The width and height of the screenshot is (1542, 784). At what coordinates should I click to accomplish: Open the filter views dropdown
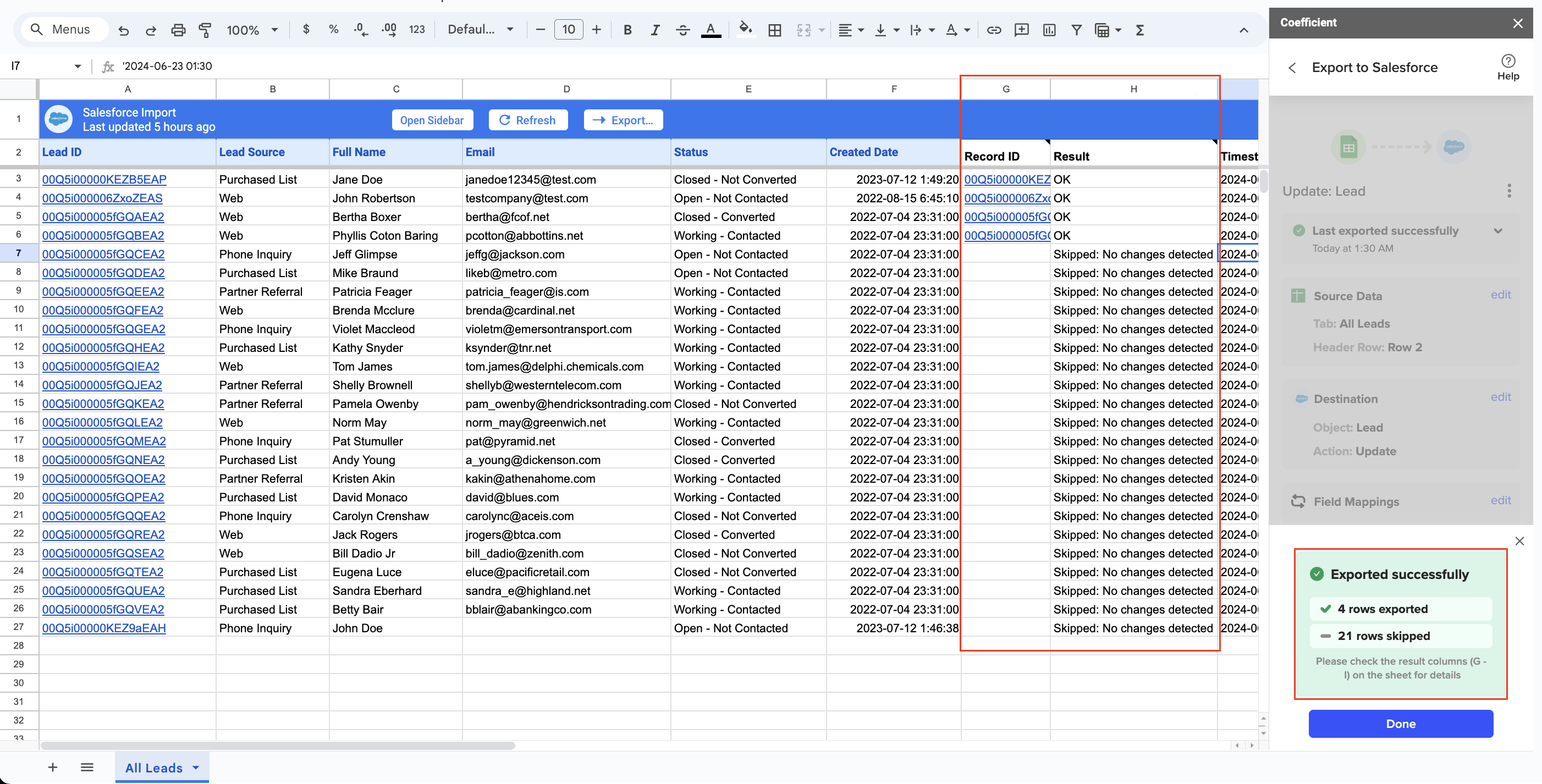tap(1108, 29)
